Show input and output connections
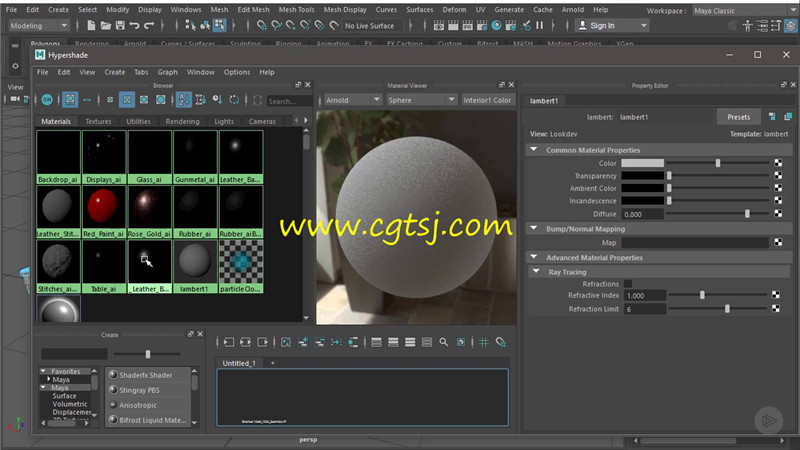 [245, 342]
